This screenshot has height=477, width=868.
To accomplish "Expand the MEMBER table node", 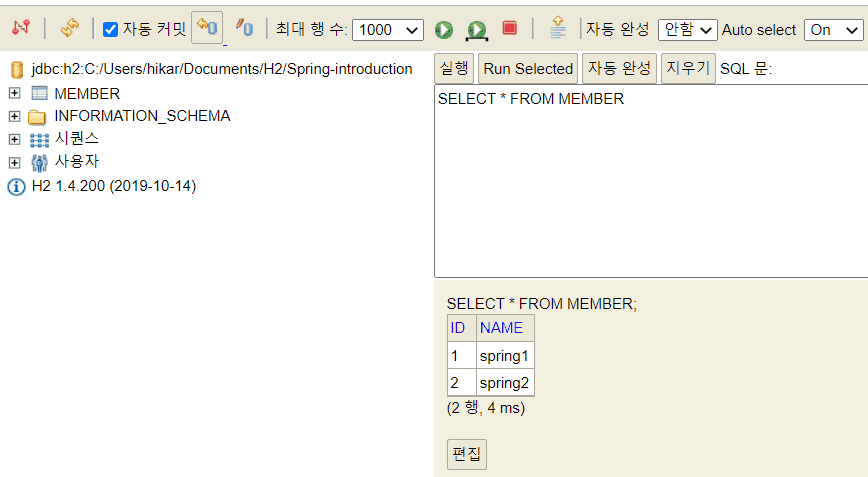I will tap(15, 93).
